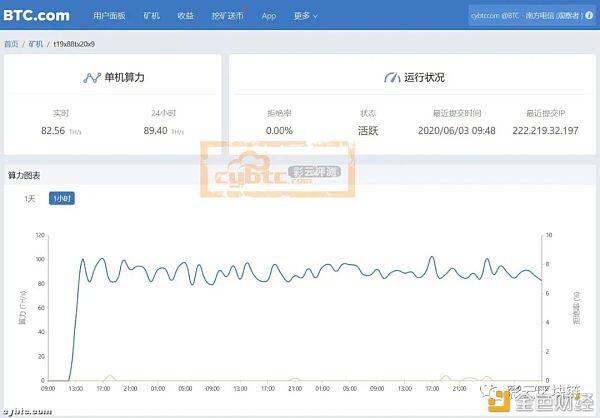
Task: Click the info icon beside account name
Action: [589, 15]
